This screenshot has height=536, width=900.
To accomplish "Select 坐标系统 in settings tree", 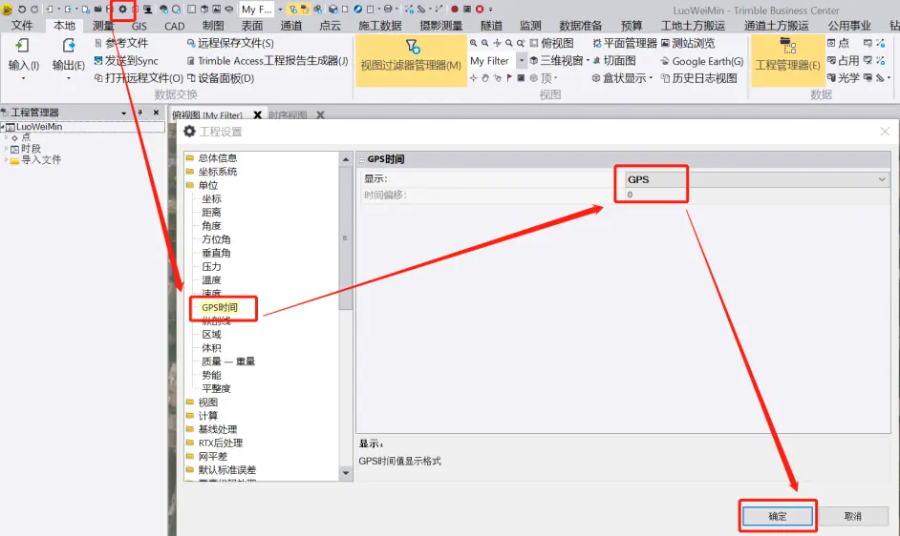I will [217, 171].
